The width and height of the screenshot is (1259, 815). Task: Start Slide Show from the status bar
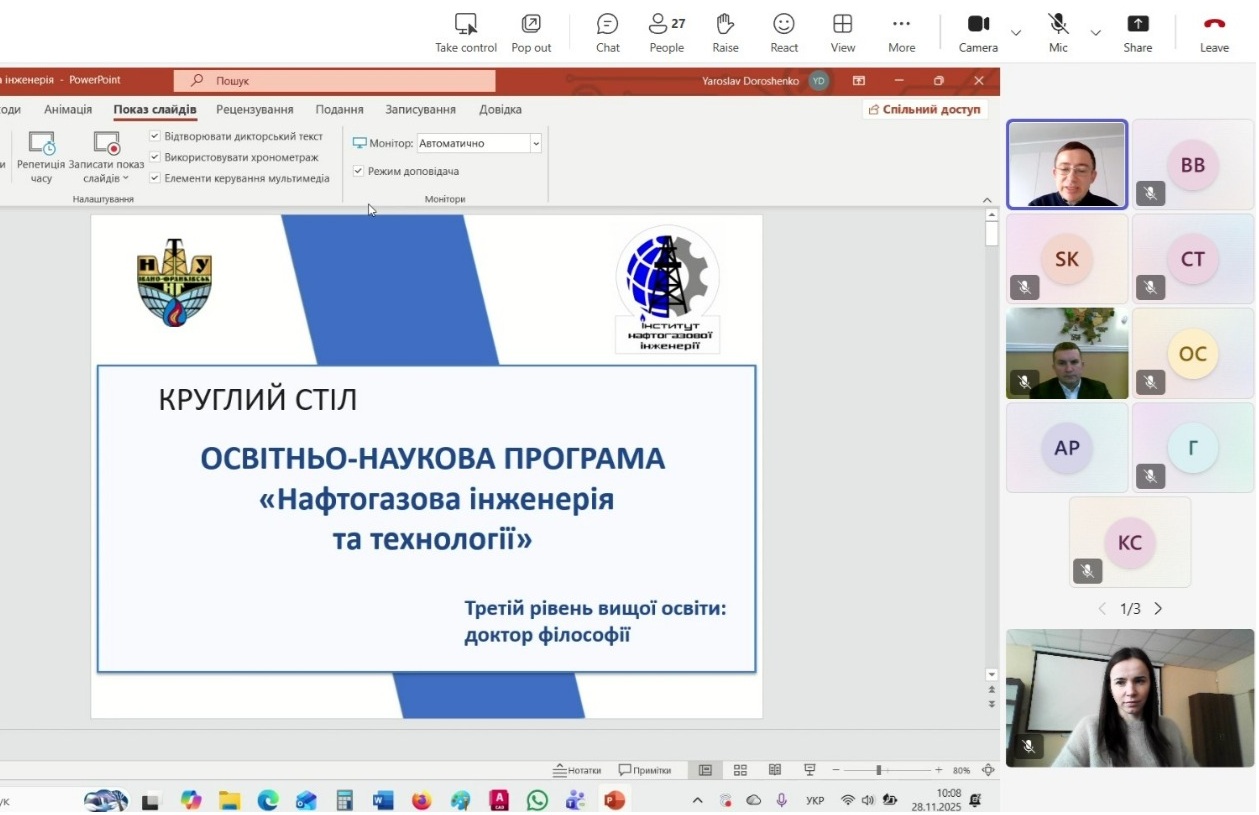[809, 769]
